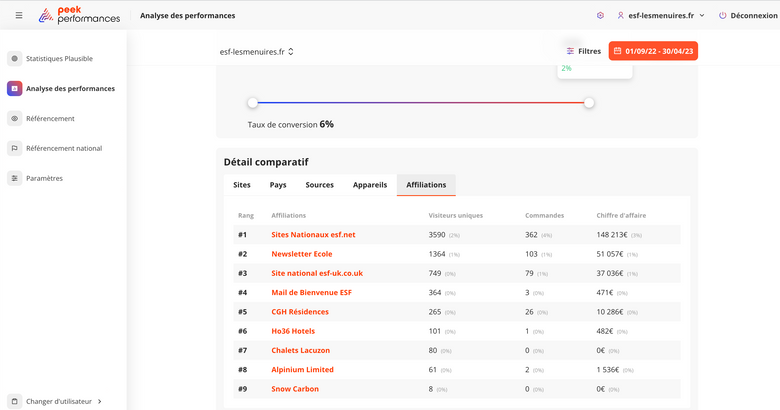Click the 51 057€ revenue value
Viewport: 780px width, 410px height.
pos(610,254)
